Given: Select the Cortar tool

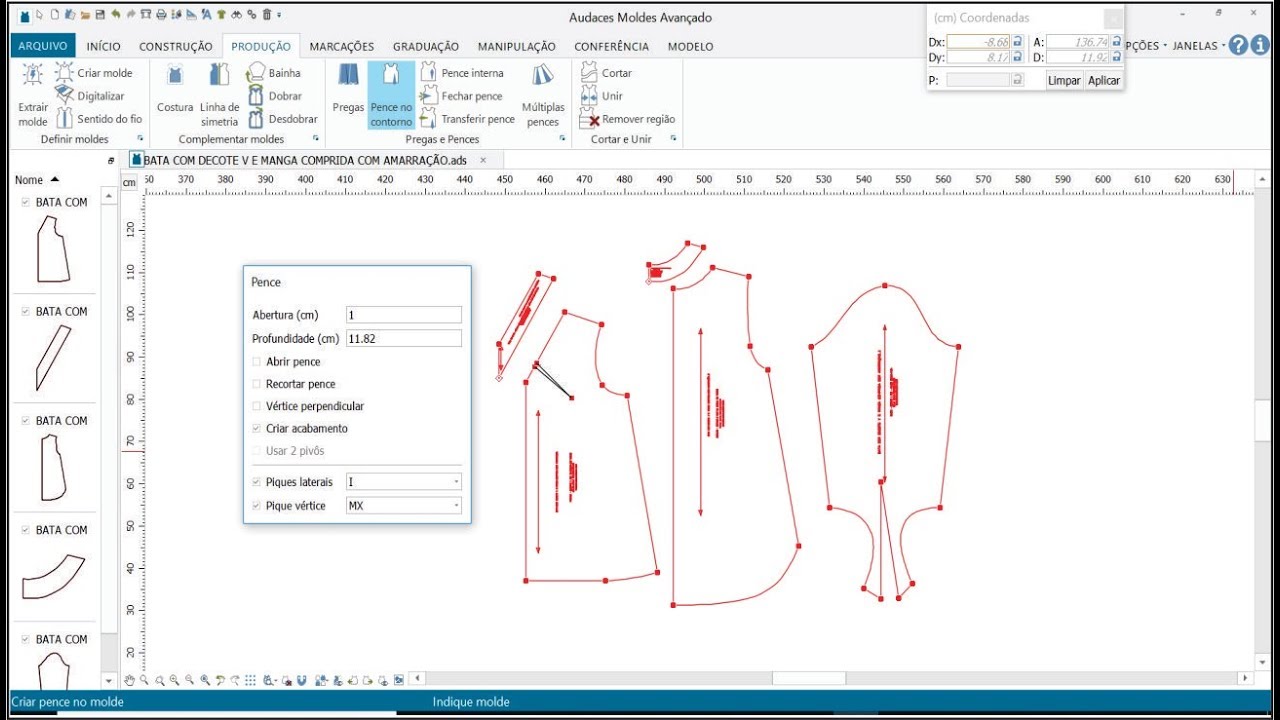Looking at the screenshot, I should click(x=606, y=73).
